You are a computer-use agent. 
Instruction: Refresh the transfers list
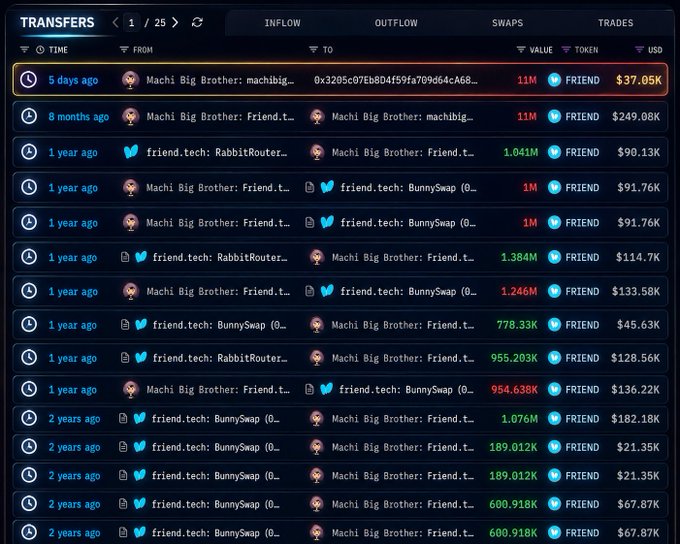197,23
